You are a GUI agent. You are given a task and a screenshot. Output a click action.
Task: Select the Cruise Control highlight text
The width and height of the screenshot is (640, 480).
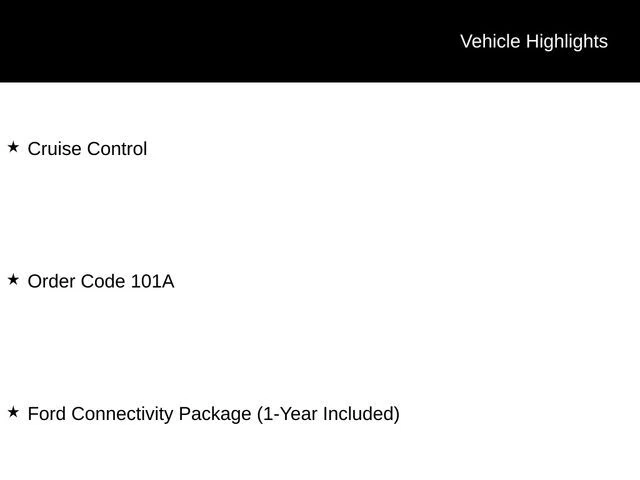coord(87,149)
